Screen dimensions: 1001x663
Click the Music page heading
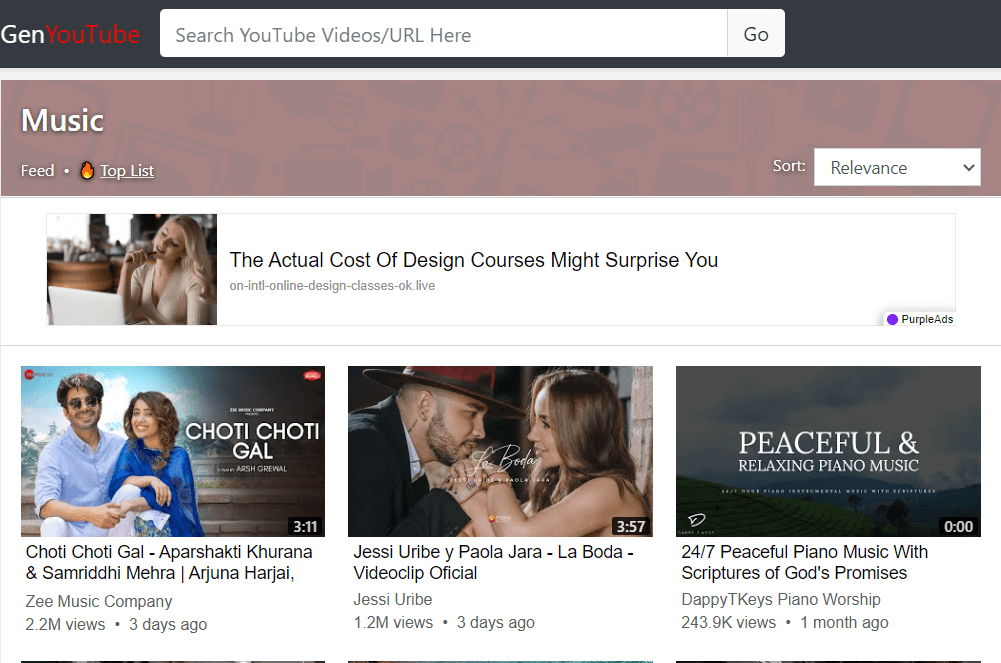[x=63, y=120]
